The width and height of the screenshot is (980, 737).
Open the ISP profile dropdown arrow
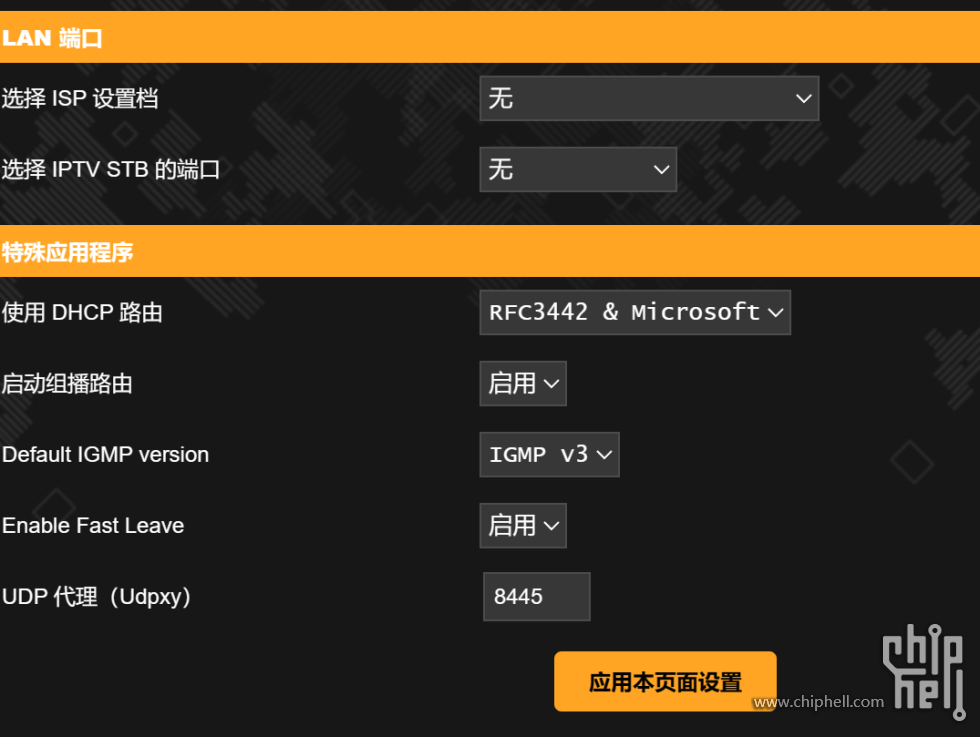[x=803, y=98]
